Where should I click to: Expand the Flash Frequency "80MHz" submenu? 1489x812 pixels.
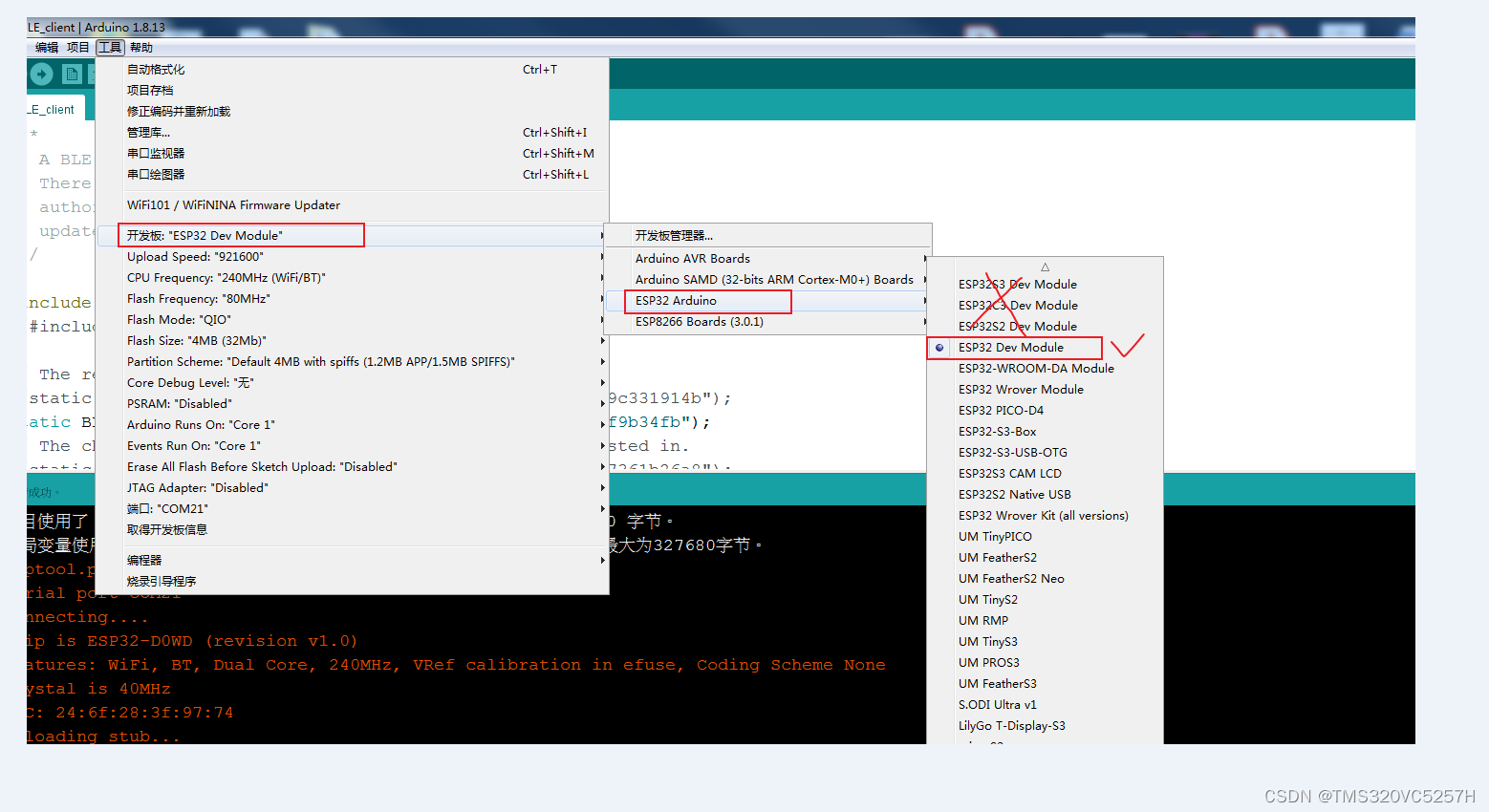tap(353, 299)
